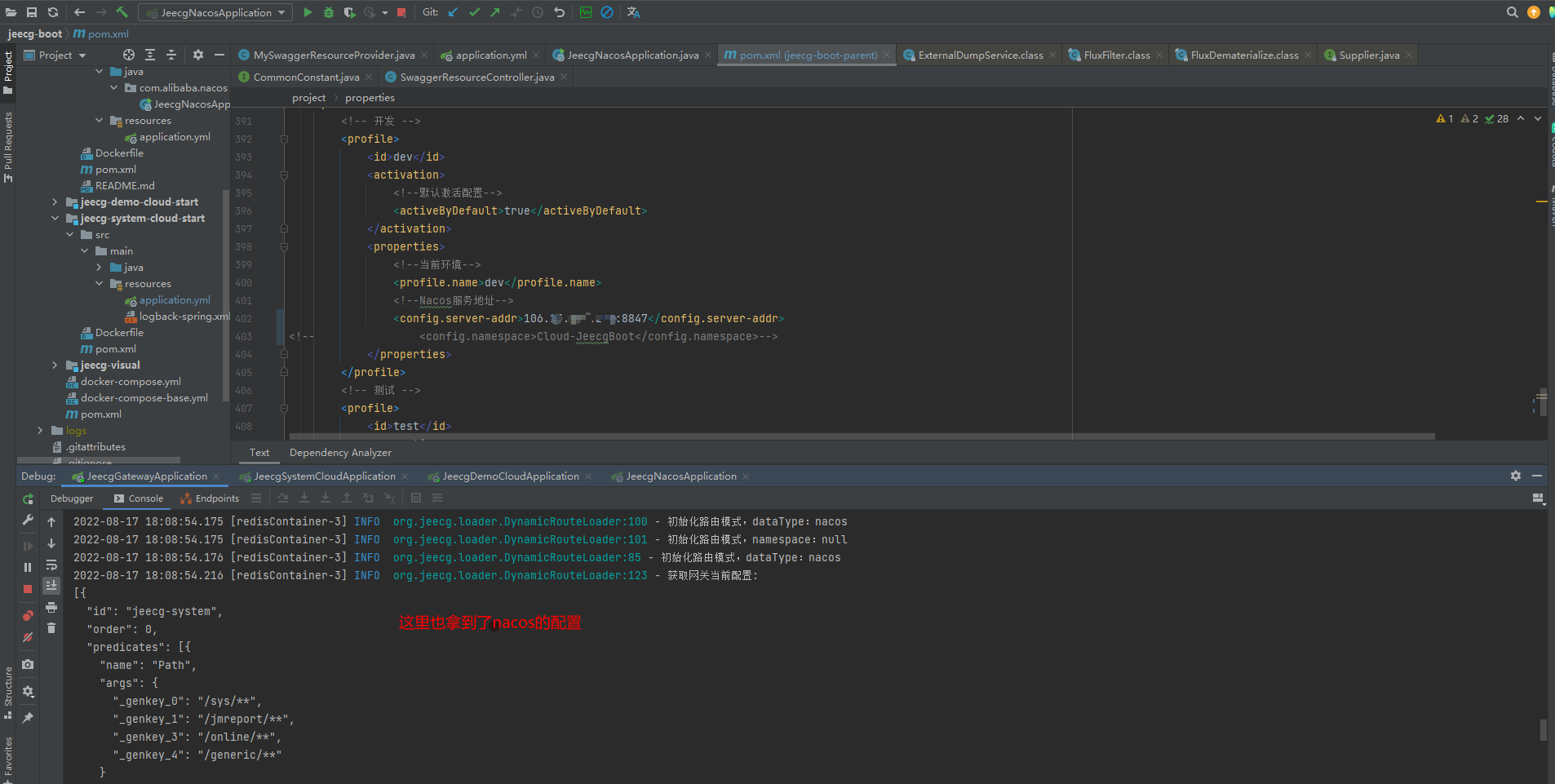Click the Git Commit checkmark icon
The height and width of the screenshot is (784, 1555).
(474, 12)
